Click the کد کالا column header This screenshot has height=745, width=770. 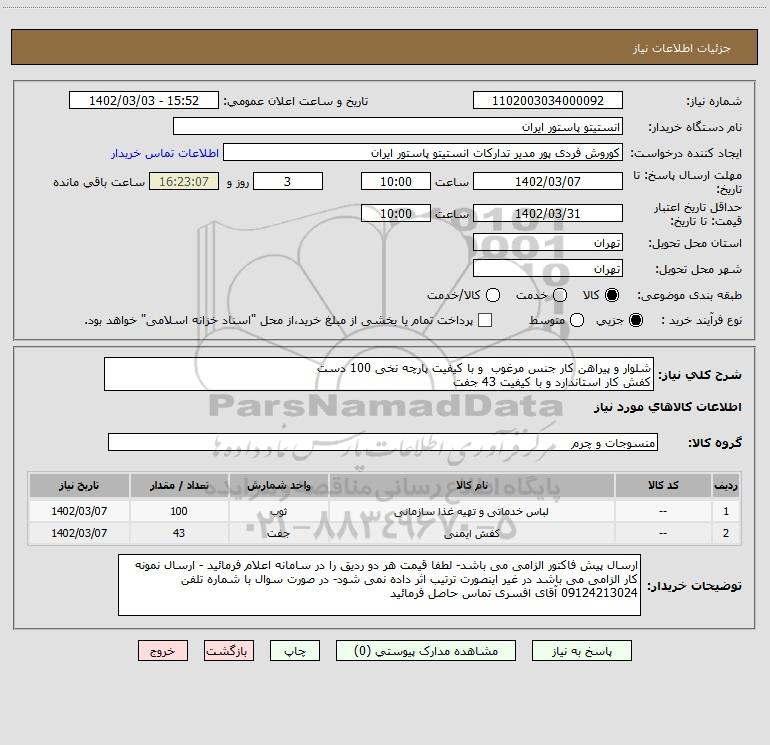coord(663,485)
